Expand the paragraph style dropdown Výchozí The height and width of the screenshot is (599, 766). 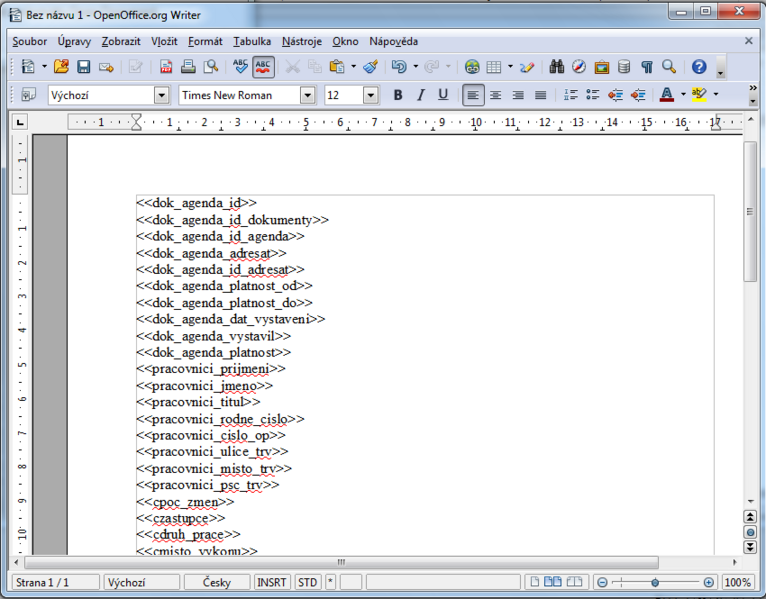click(162, 95)
